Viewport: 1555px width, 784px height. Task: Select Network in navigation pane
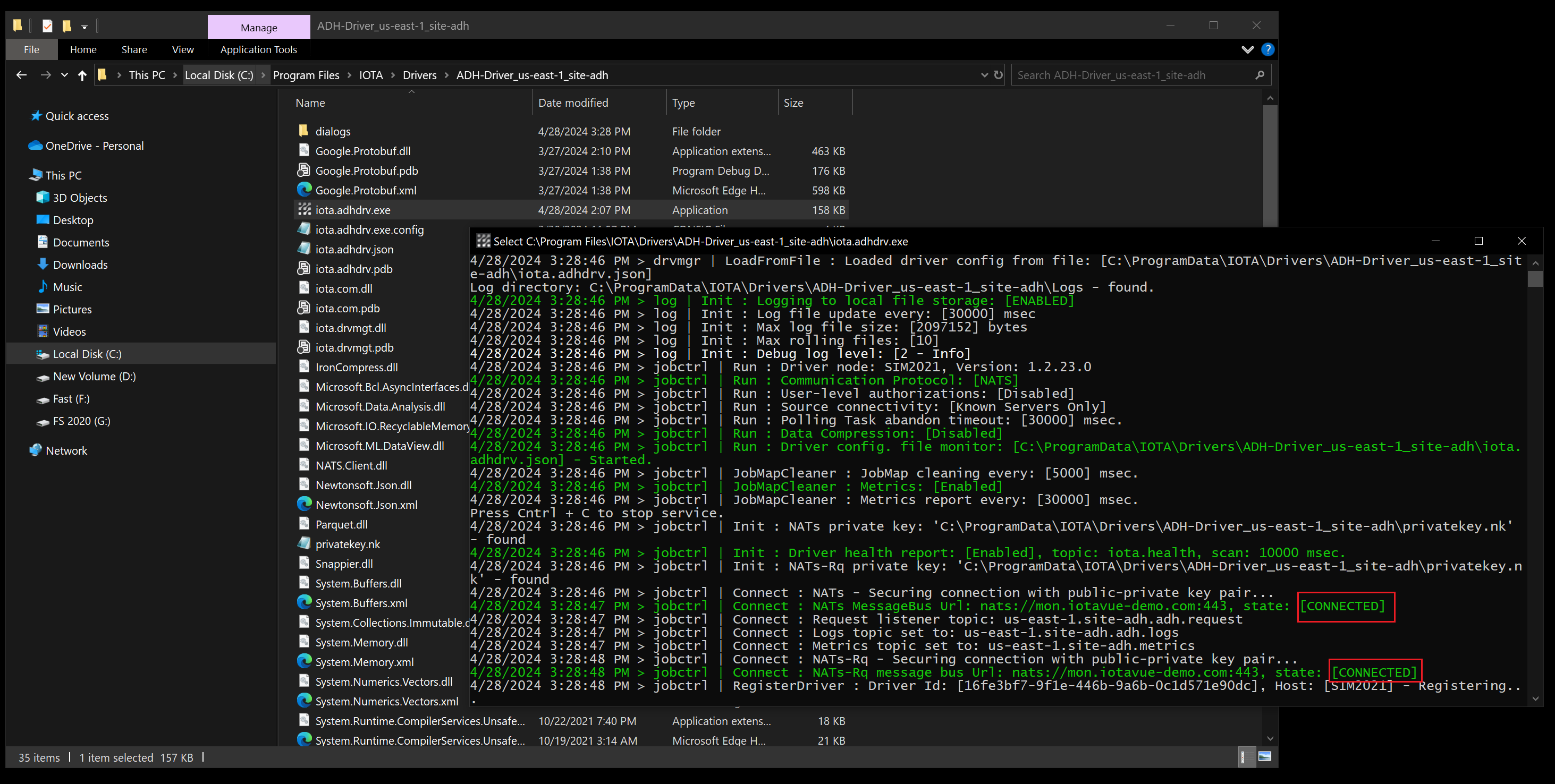coord(66,450)
